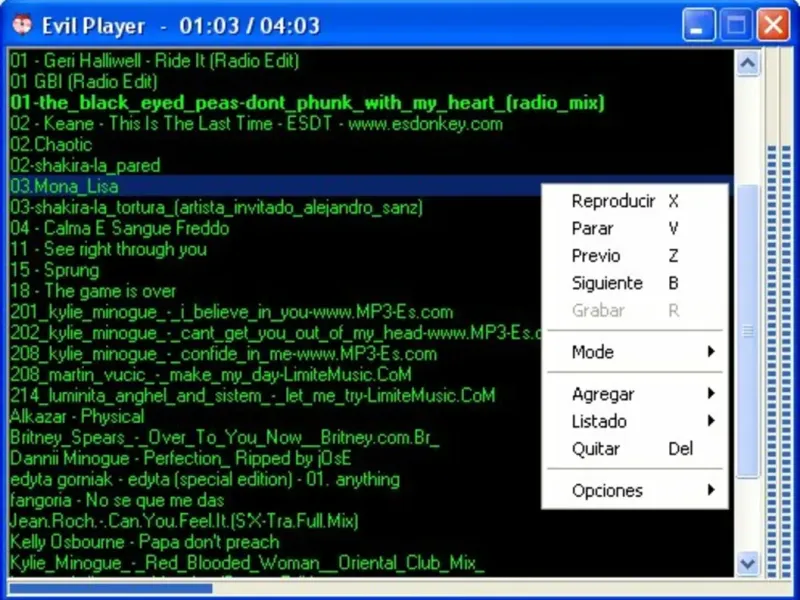Click the Evil Player title bar icon
Image resolution: width=800 pixels, height=600 pixels.
pyautogui.click(x=22, y=24)
